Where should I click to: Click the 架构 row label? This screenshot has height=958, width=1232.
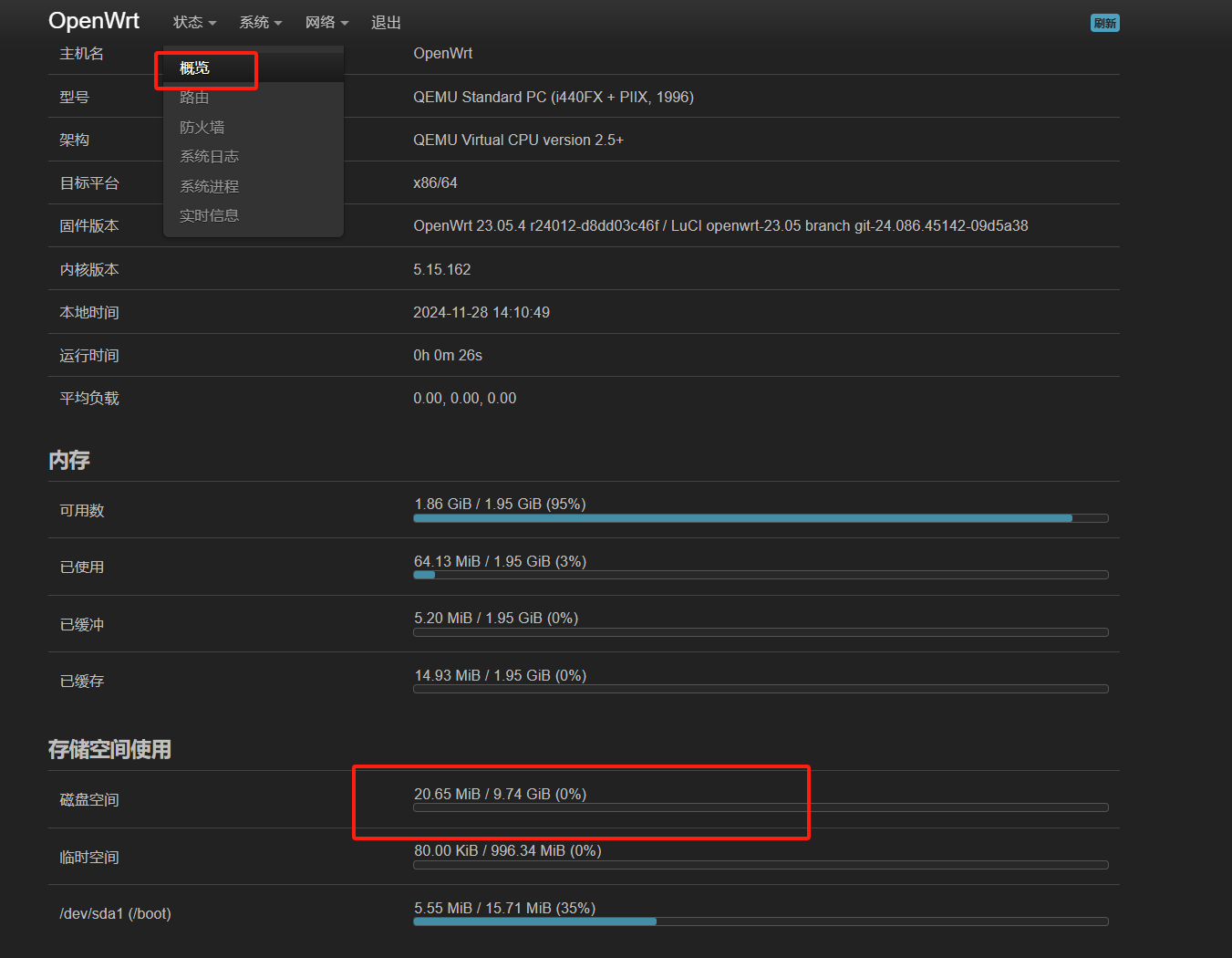pyautogui.click(x=75, y=140)
